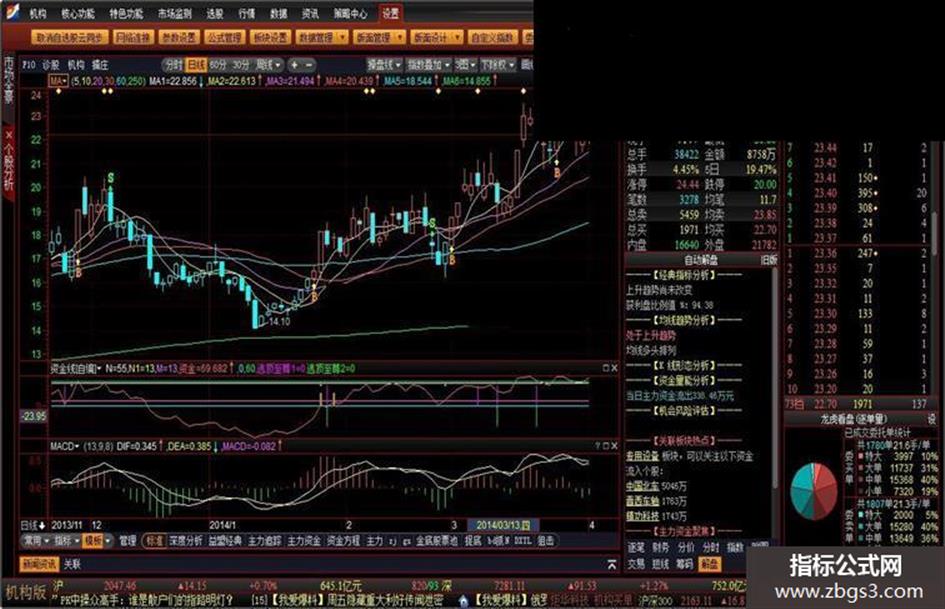Select the 金底脉要地 template
The width and height of the screenshot is (945, 609).
[x=437, y=541]
